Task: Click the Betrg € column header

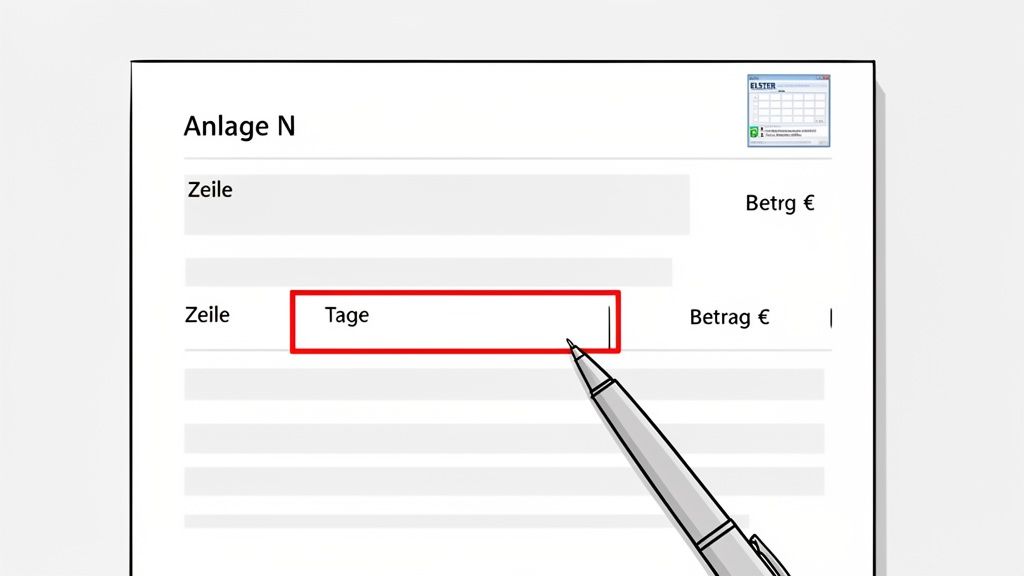Action: 780,203
